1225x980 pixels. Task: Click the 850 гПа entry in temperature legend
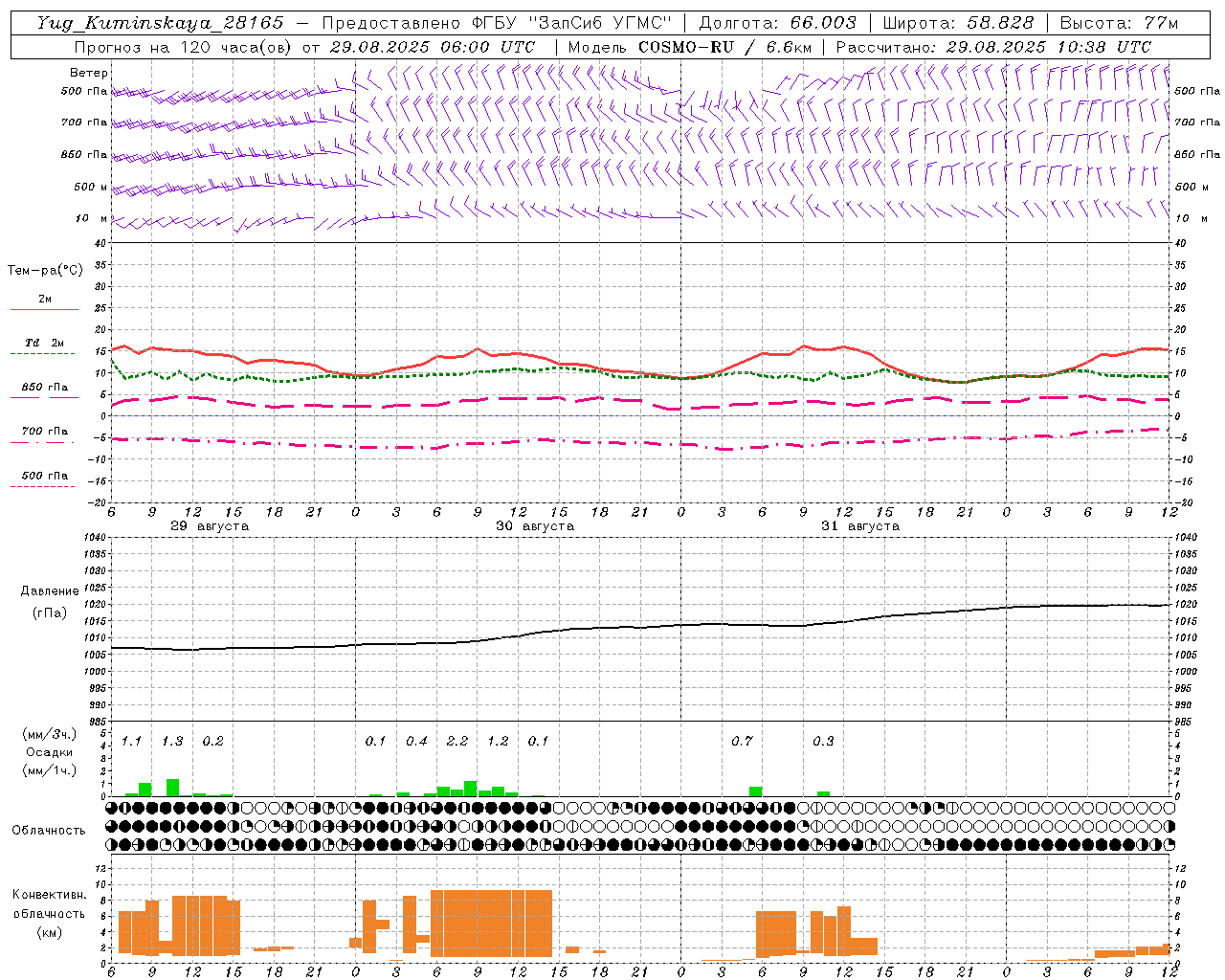pos(44,387)
